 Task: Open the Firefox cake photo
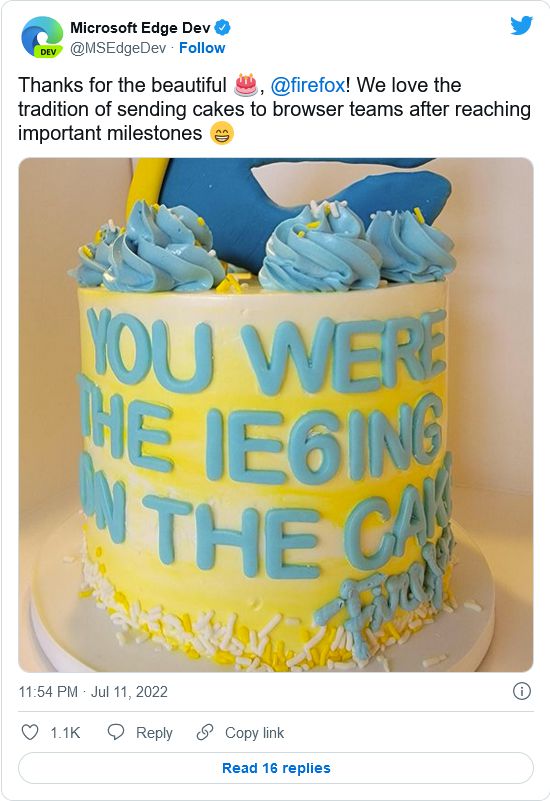276,415
